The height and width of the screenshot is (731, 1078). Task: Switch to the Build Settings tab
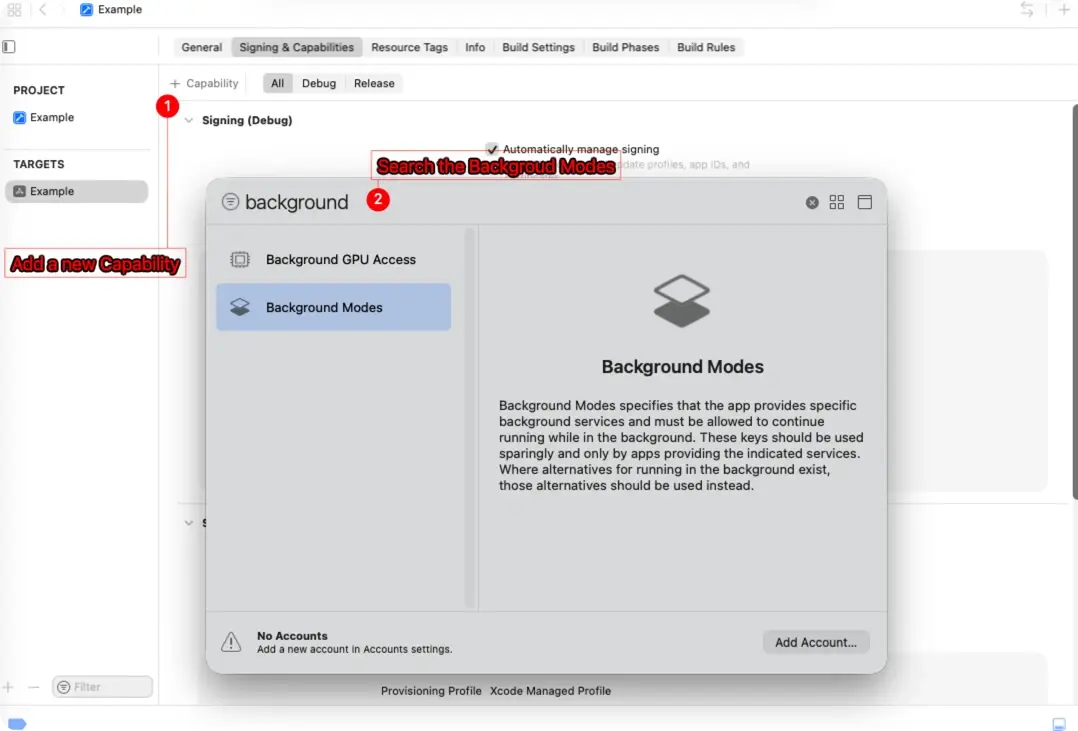click(538, 47)
